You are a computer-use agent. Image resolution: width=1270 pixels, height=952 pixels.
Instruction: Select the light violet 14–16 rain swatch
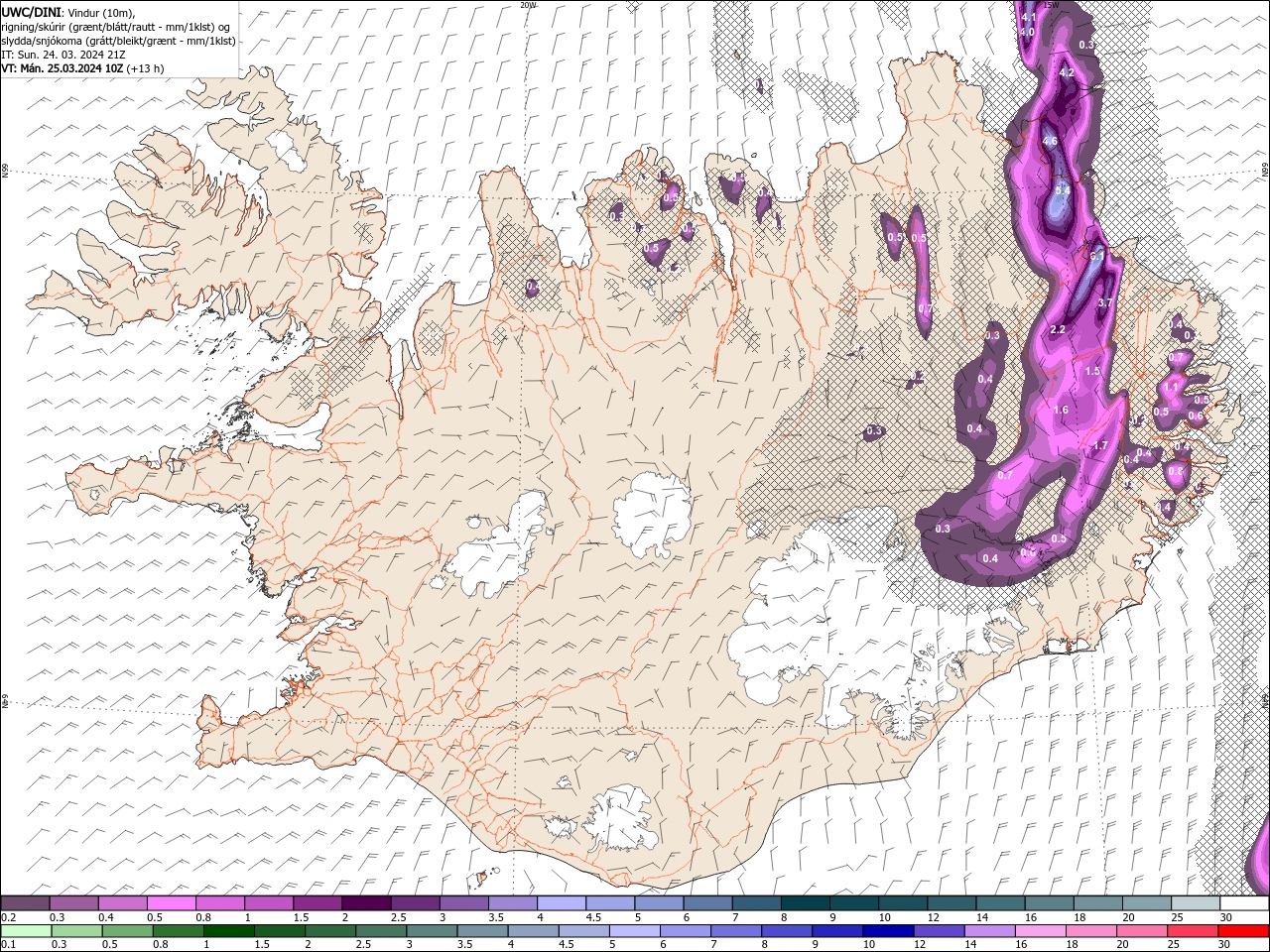tap(988, 930)
